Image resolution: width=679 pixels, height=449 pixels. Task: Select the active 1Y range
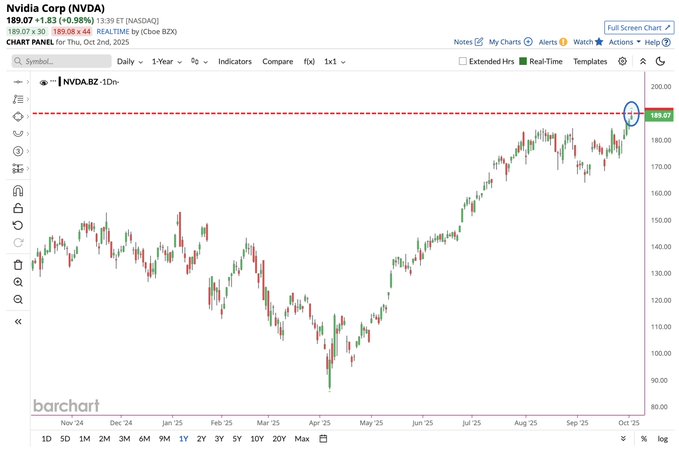point(184,439)
